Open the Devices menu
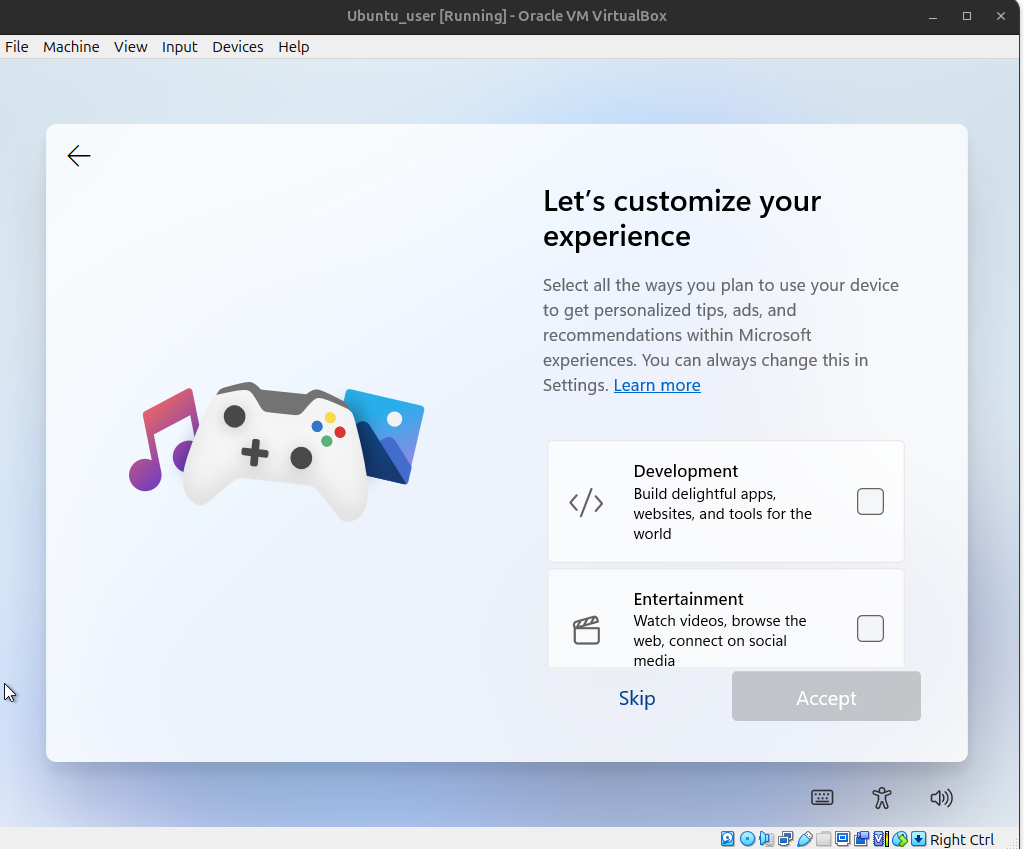This screenshot has width=1024, height=849. click(x=238, y=47)
